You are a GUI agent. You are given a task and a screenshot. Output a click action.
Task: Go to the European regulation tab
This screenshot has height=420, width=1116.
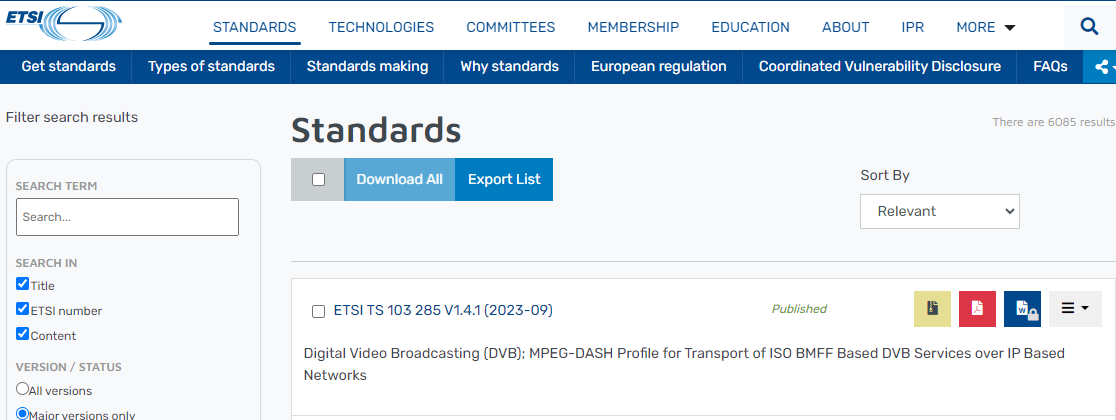point(658,67)
